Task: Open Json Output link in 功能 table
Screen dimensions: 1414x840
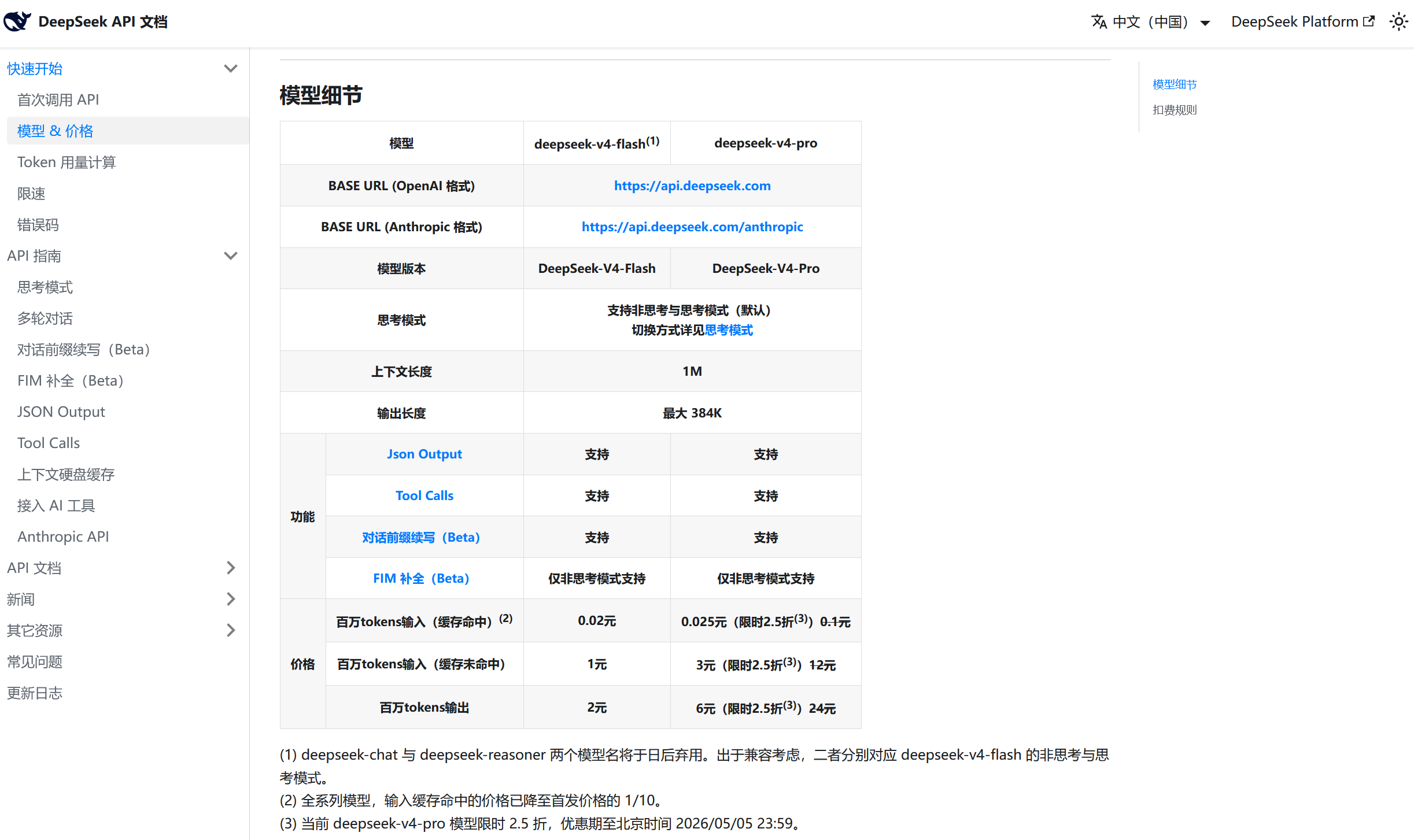Action: pyautogui.click(x=424, y=454)
